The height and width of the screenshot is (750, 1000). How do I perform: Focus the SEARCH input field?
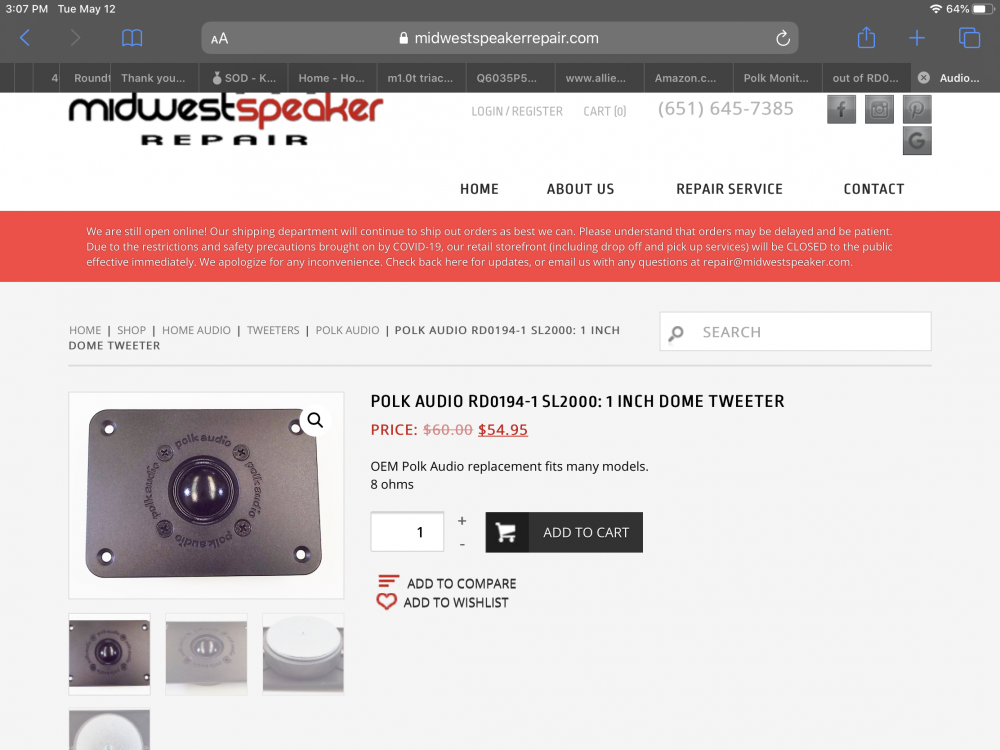point(795,332)
